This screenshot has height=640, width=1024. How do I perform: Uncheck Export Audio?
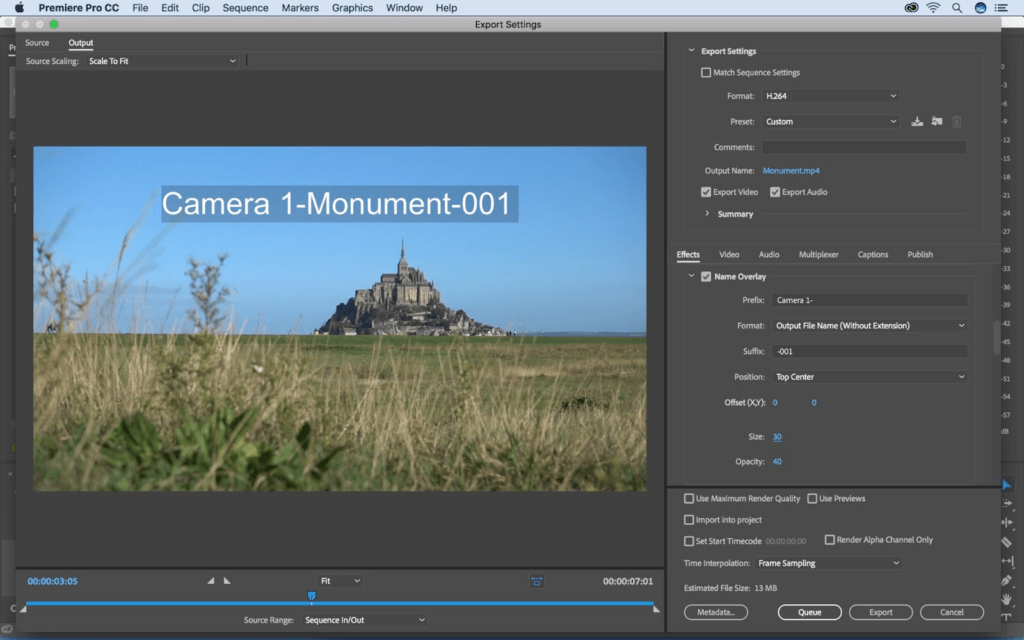pyautogui.click(x=775, y=192)
